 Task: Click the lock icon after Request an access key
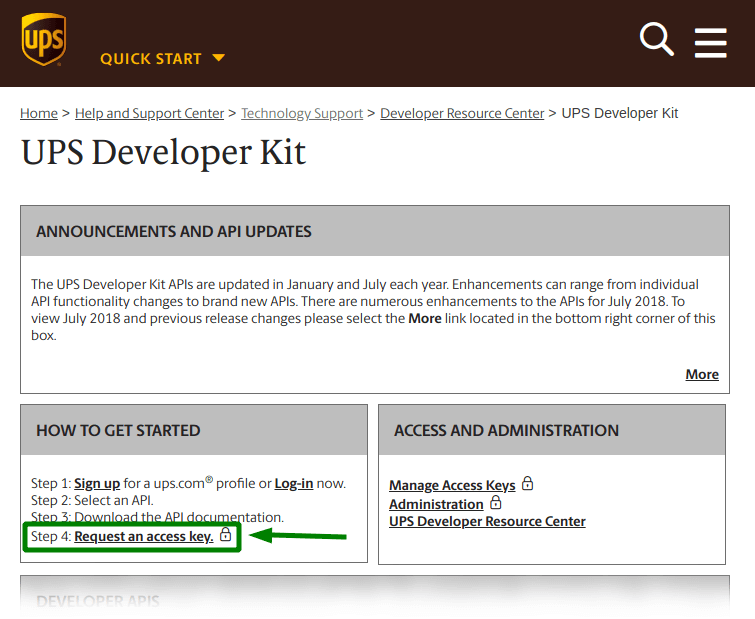click(225, 534)
